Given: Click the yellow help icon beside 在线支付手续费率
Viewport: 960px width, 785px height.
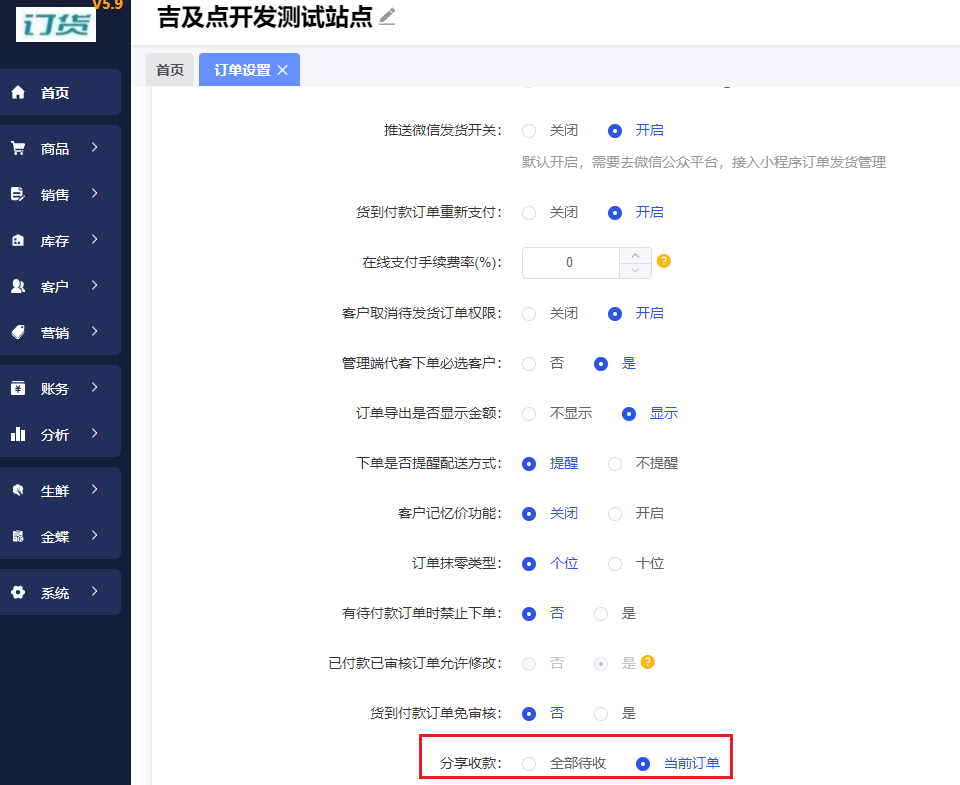Looking at the screenshot, I should pos(664,262).
